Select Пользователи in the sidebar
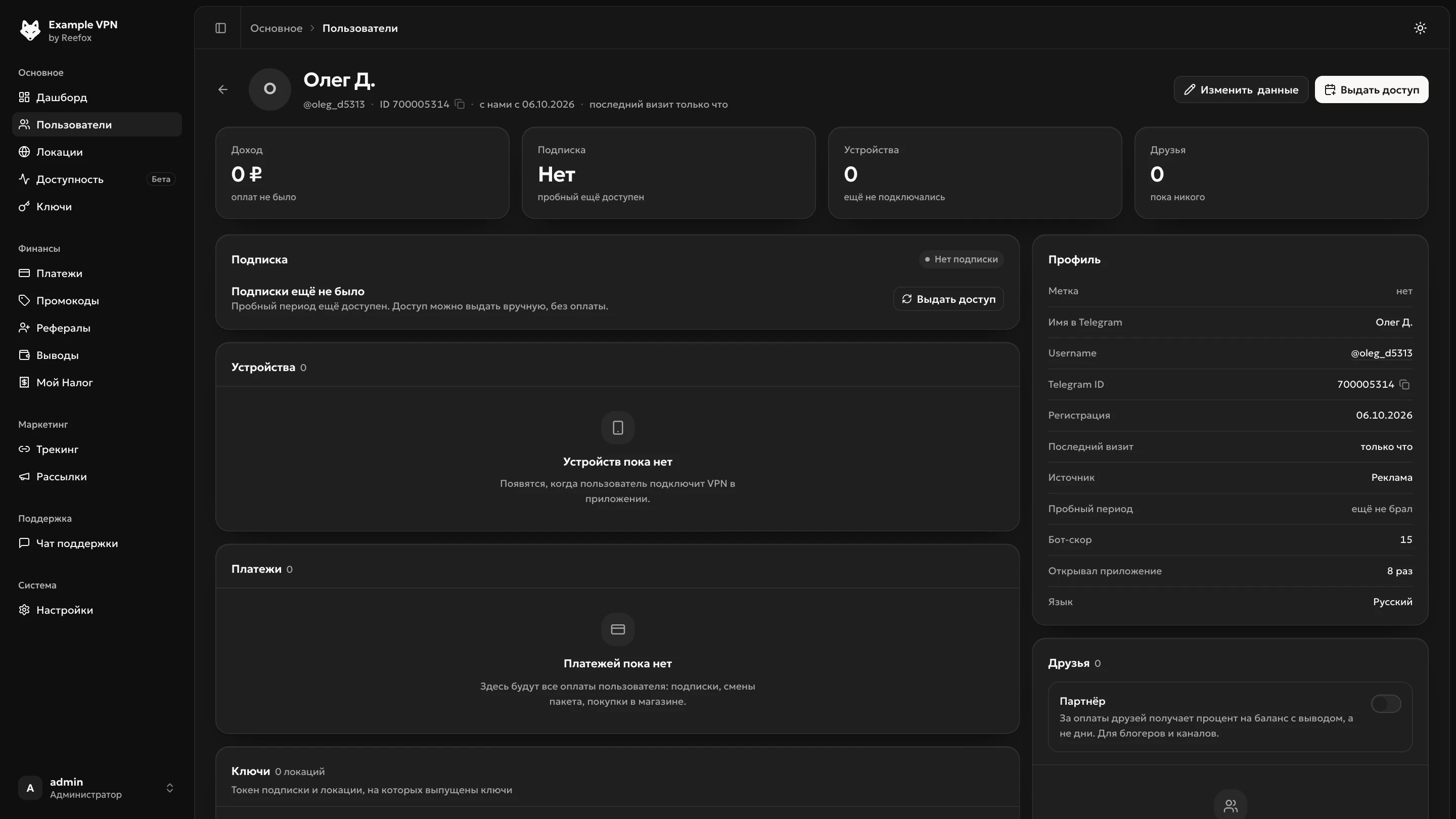This screenshot has height=819, width=1456. [x=97, y=124]
